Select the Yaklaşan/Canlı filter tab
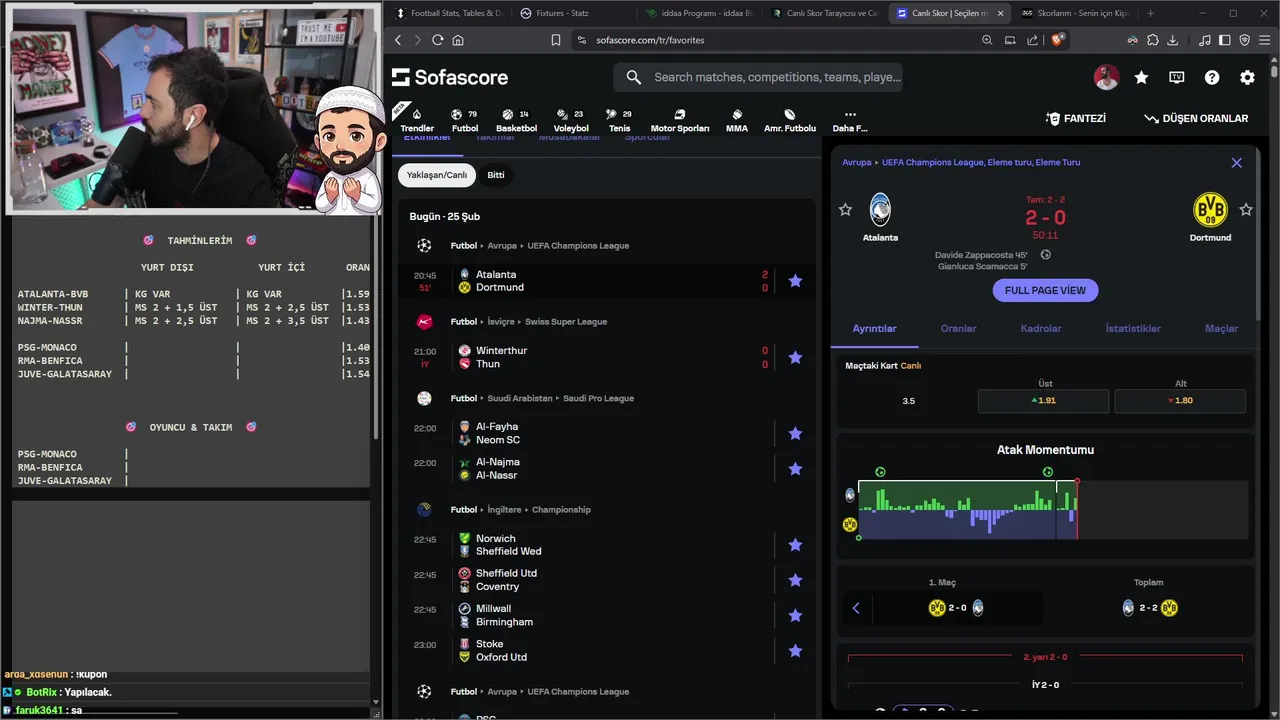 click(x=437, y=175)
